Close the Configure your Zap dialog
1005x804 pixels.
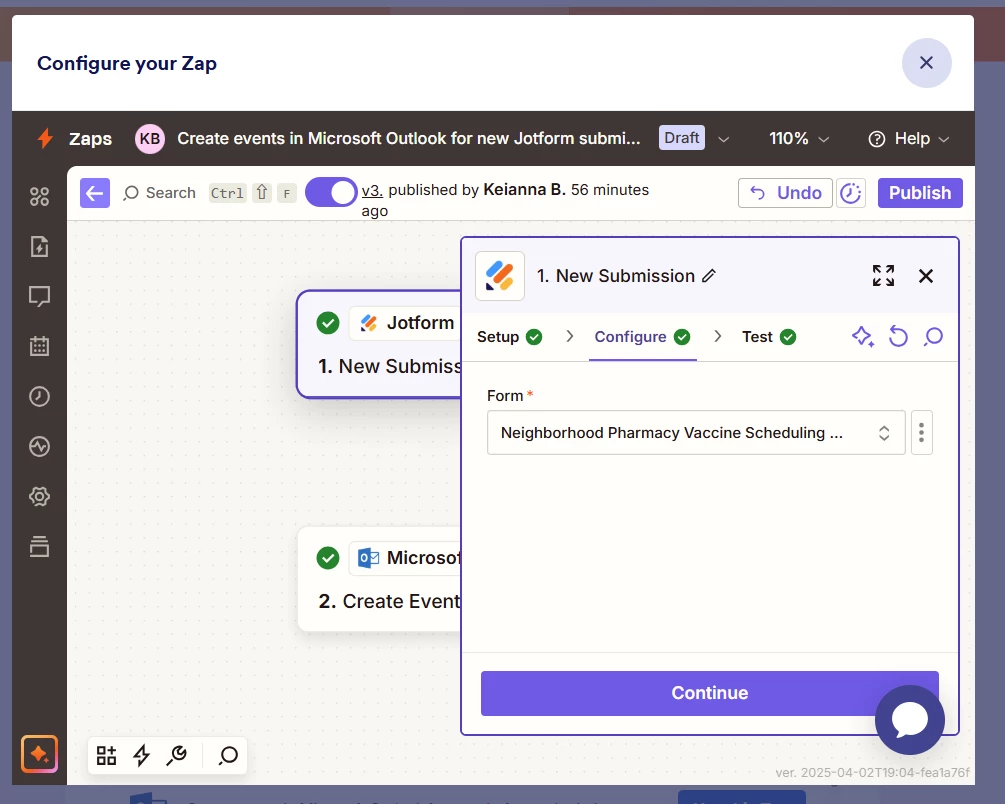coord(926,63)
